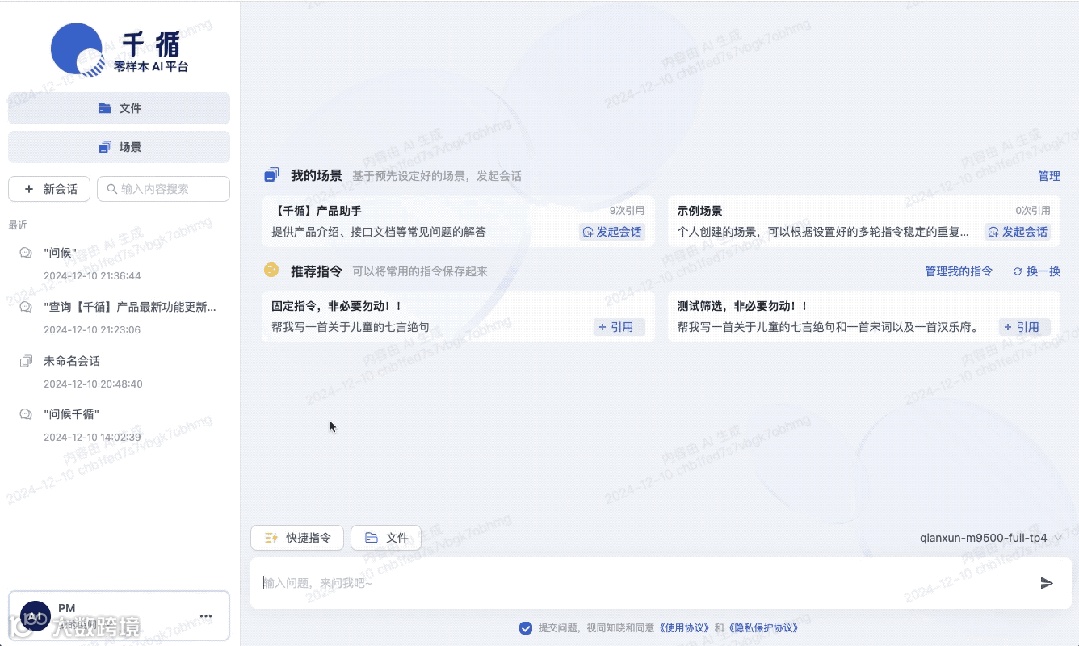Image resolution: width=1079 pixels, height=646 pixels.
Task: Open the 《隐私保护协议》 link
Action: click(x=762, y=627)
